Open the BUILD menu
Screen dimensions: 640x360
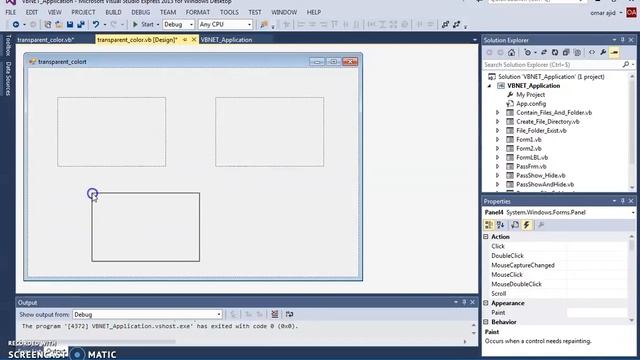[x=113, y=12]
